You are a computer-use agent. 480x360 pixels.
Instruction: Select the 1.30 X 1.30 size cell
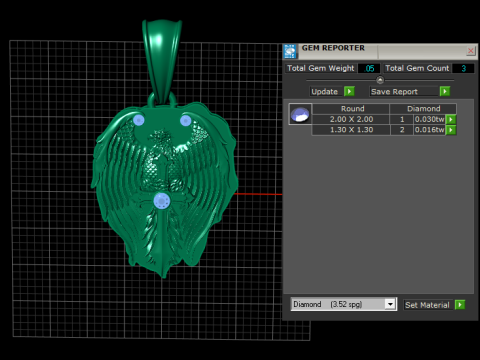351,130
